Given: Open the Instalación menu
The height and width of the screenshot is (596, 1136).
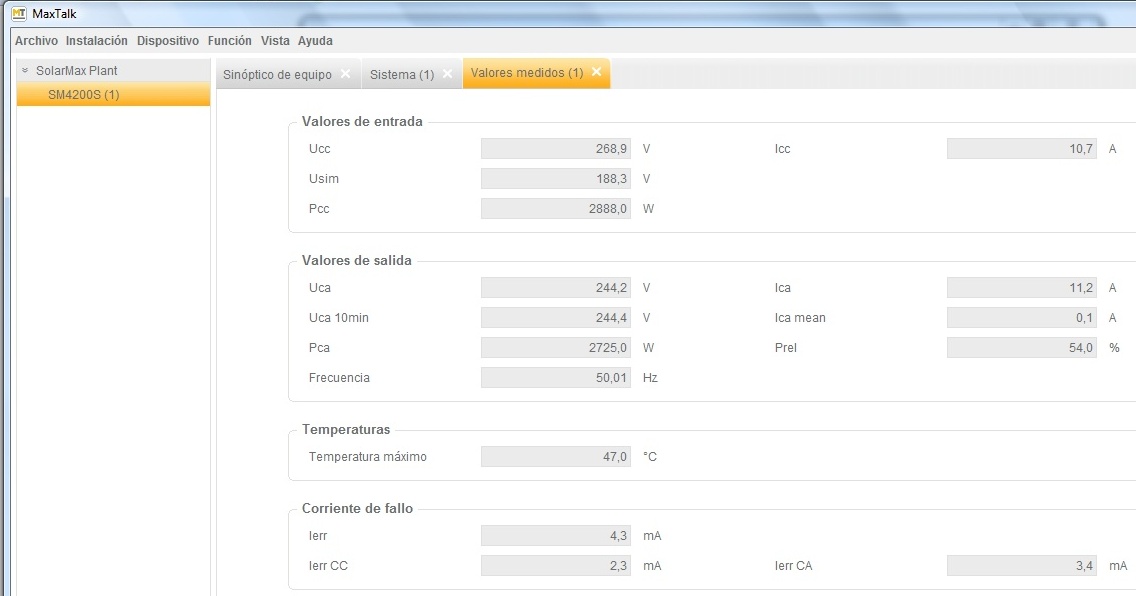Looking at the screenshot, I should (x=96, y=41).
